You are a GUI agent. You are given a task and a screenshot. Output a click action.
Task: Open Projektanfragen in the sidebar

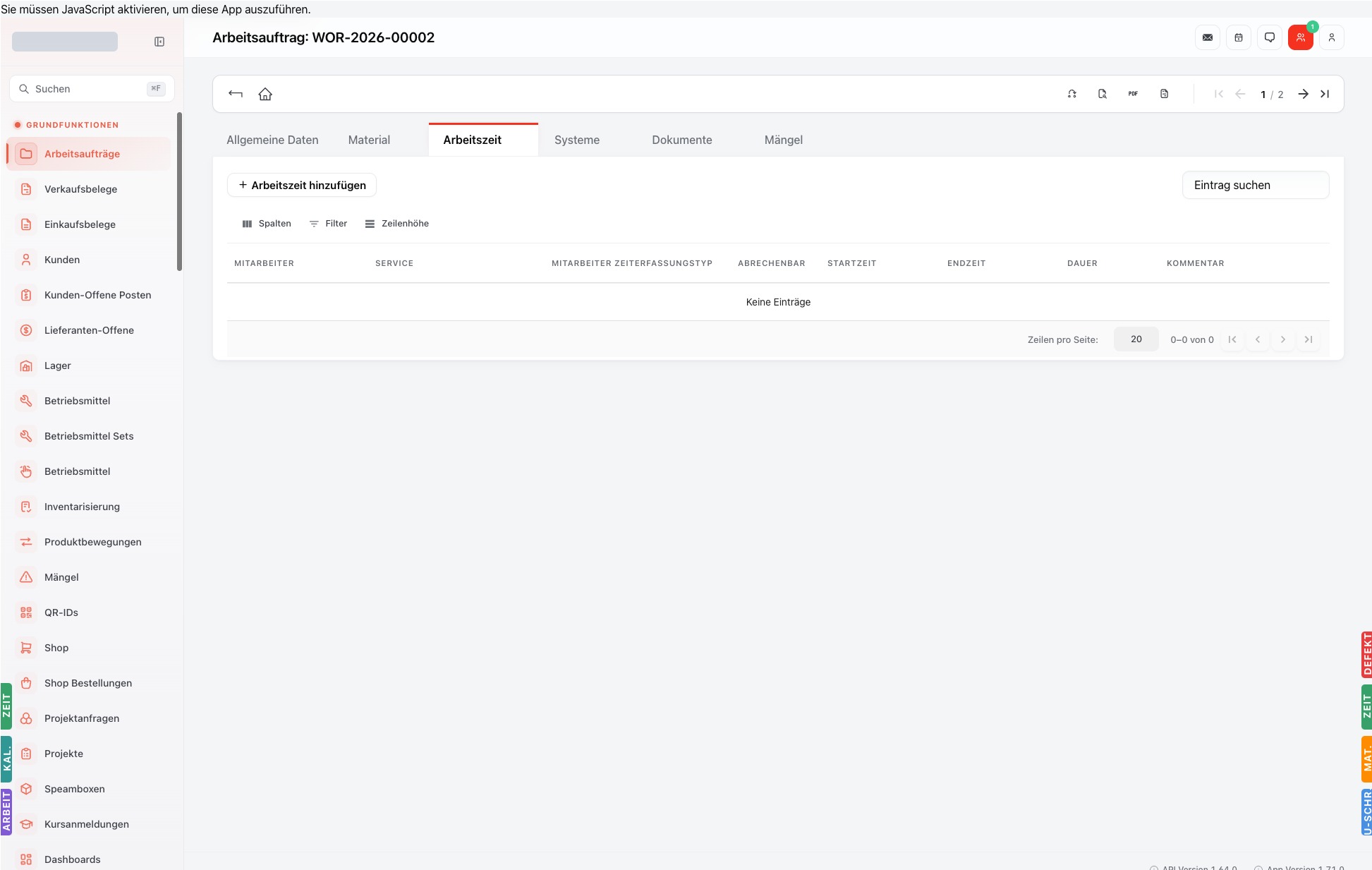point(89,718)
